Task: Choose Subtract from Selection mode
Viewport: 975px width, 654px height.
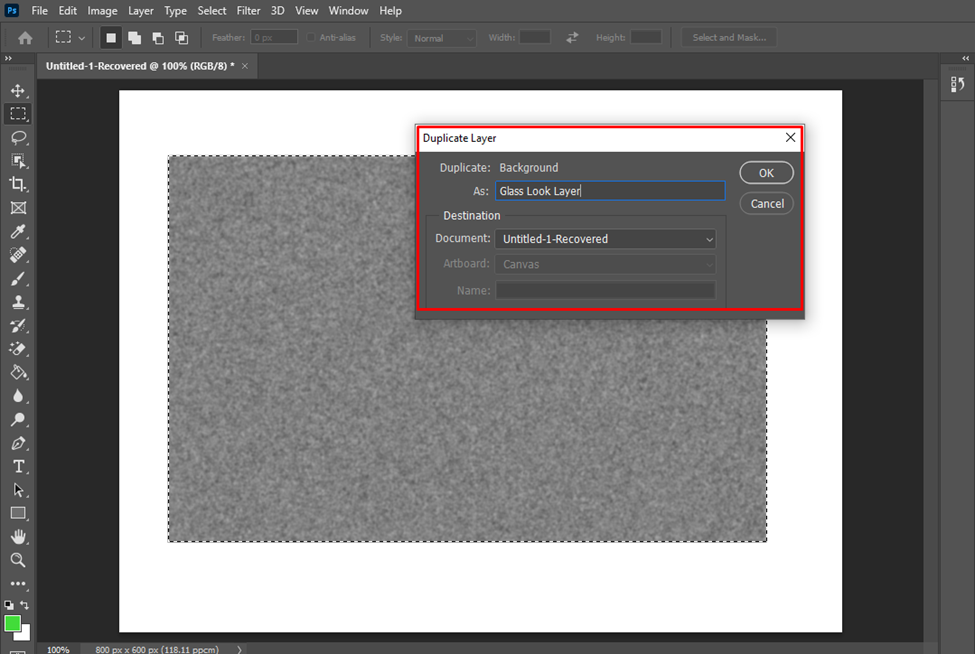Action: tap(158, 38)
